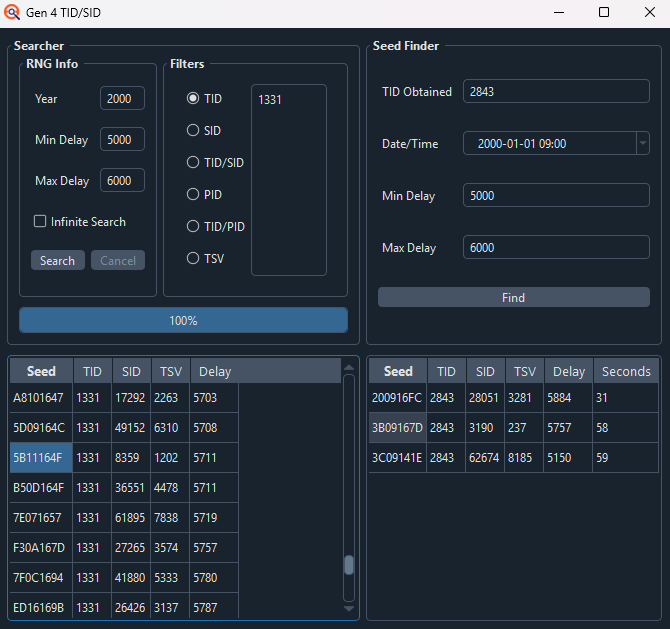Click the disabled Cancel button
Image resolution: width=670 pixels, height=629 pixels.
pyautogui.click(x=118, y=260)
